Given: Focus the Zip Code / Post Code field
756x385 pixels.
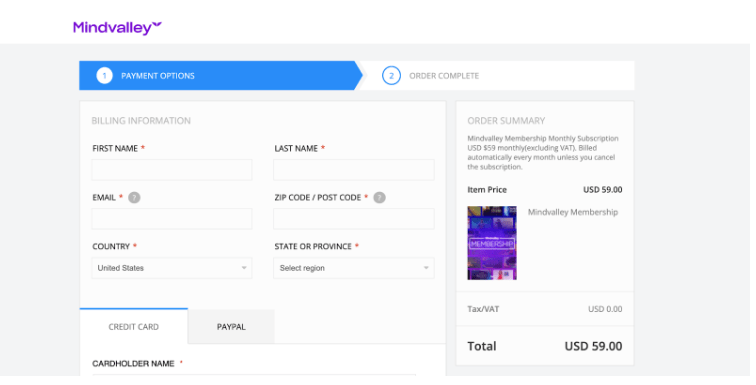Looking at the screenshot, I should tap(354, 219).
